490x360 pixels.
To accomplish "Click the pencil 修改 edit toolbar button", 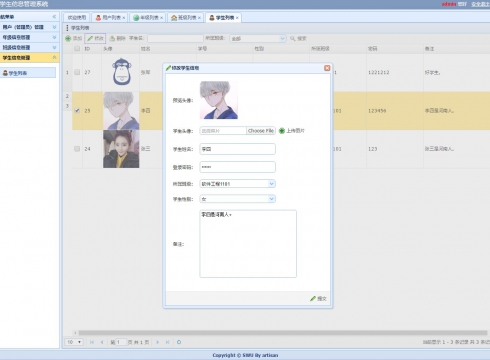I will [x=95, y=39].
